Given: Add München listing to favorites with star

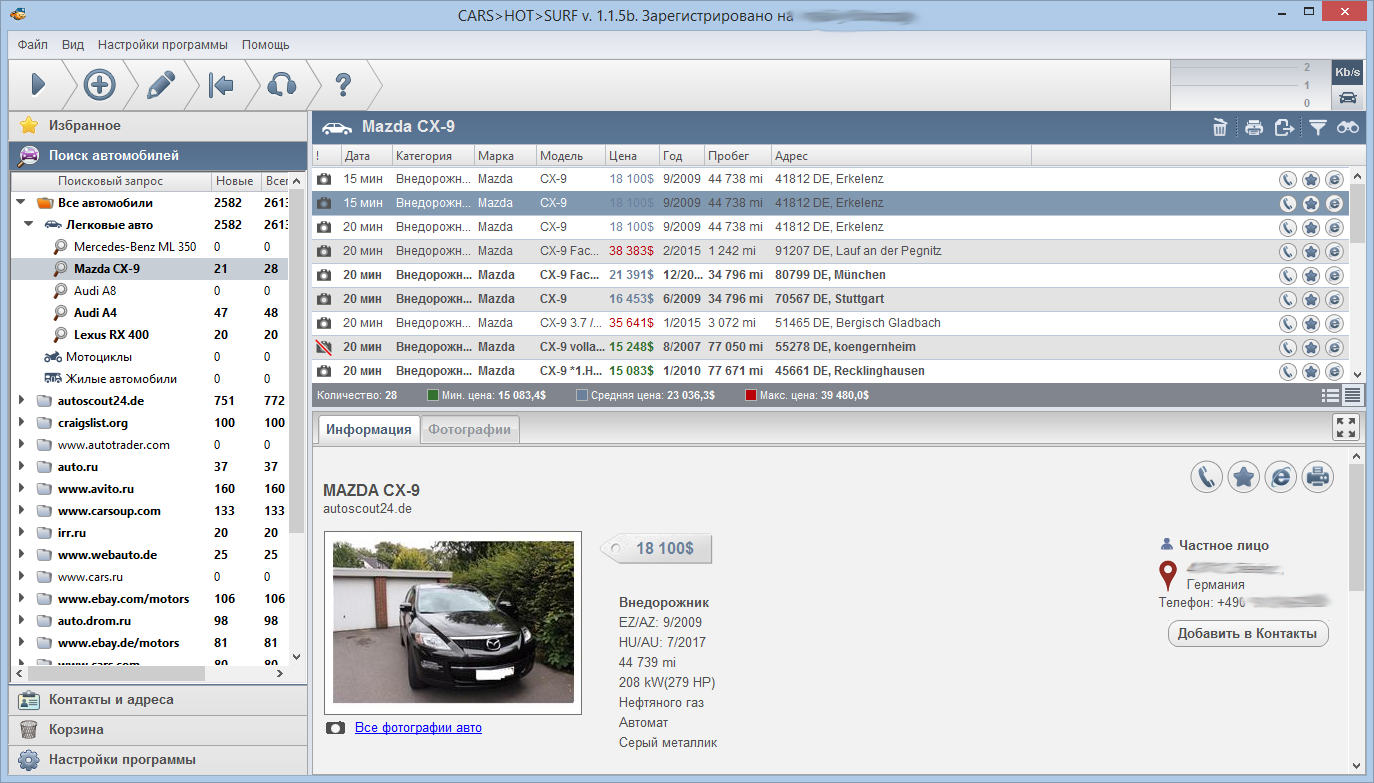Looking at the screenshot, I should (1311, 275).
